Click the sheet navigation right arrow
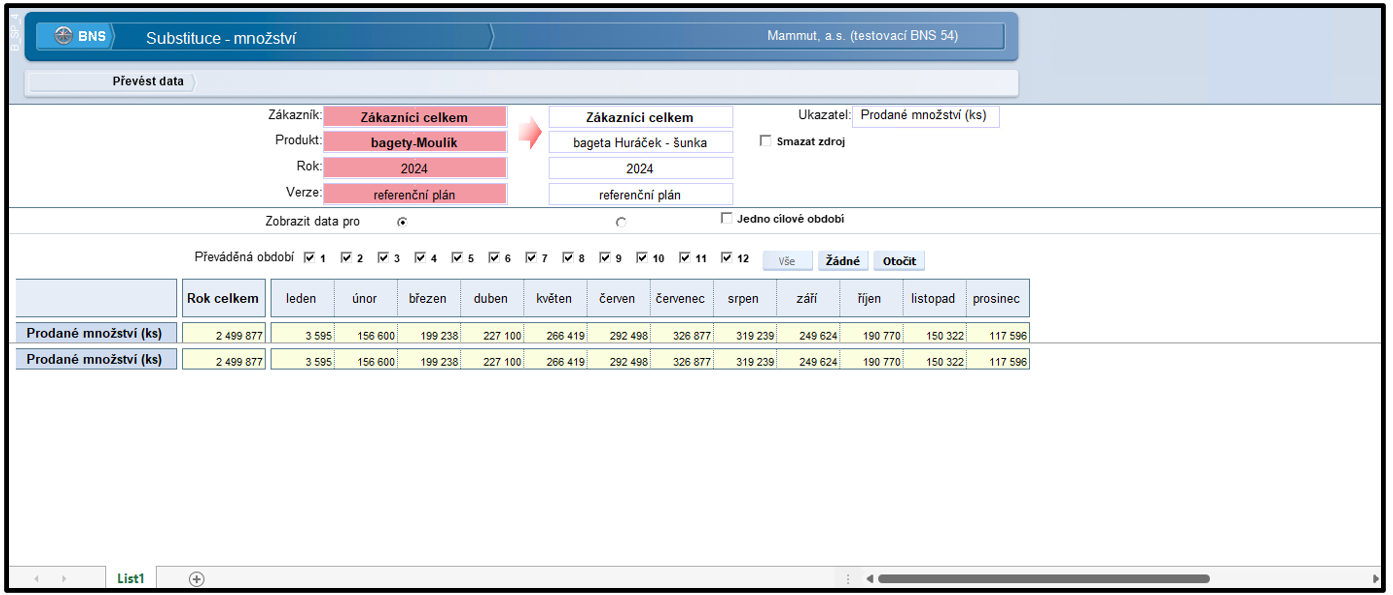The width and height of the screenshot is (1393, 595). click(64, 579)
